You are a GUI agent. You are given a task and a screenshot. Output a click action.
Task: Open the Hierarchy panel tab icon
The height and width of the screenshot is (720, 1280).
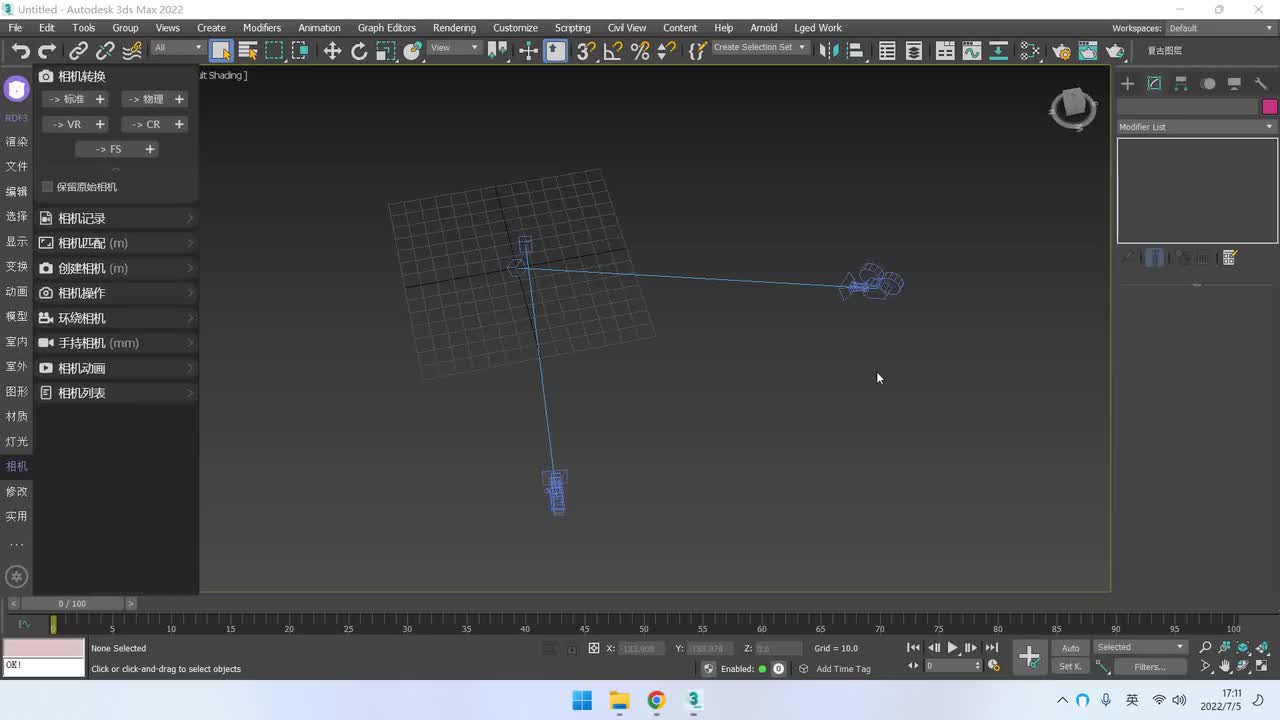1181,84
